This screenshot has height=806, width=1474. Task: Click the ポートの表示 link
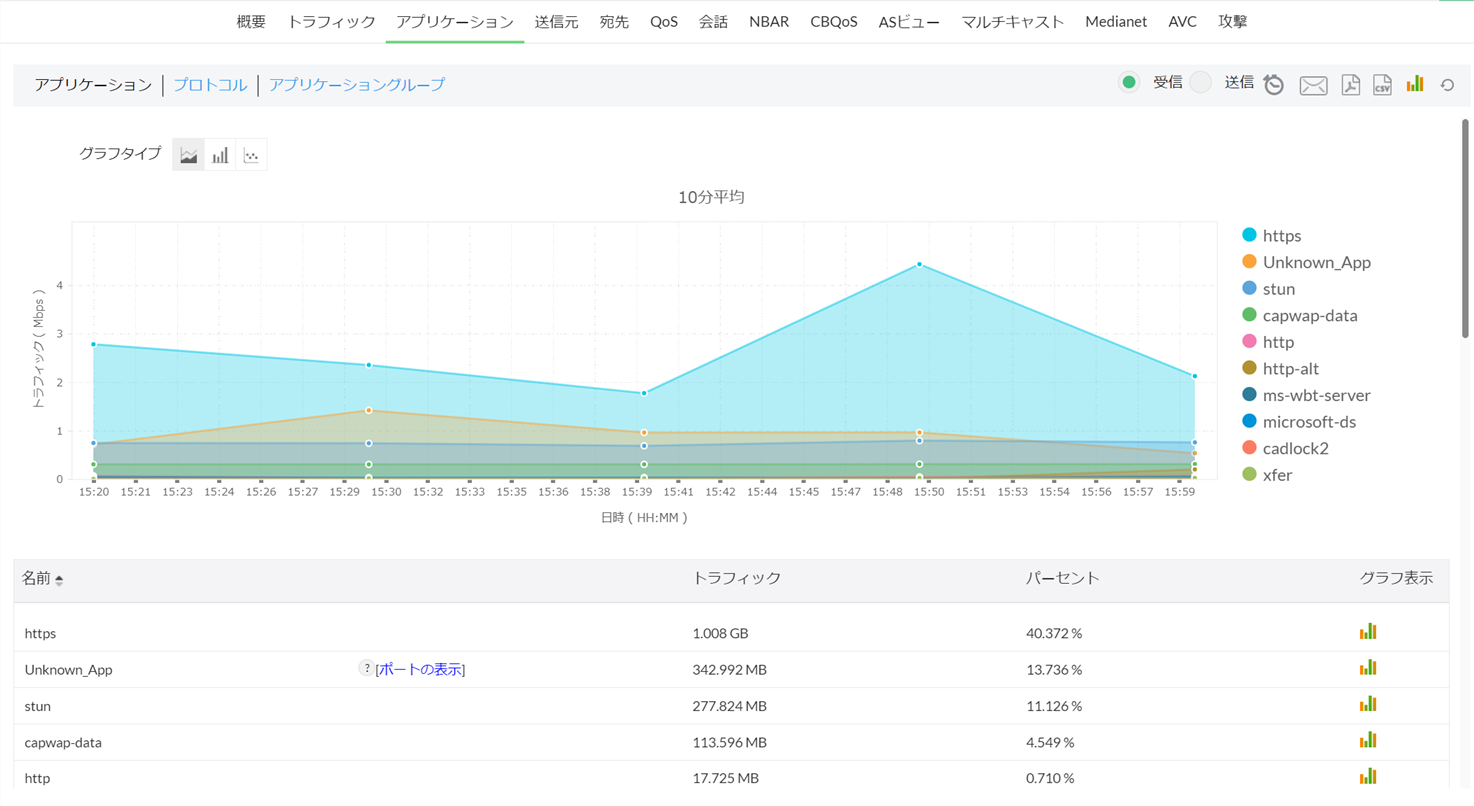tap(420, 670)
